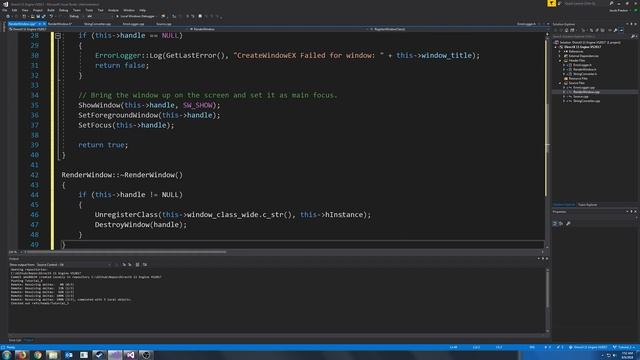Expand External Dependencies node
Image resolution: width=640 pixels, height=360 pixels.
point(560,56)
